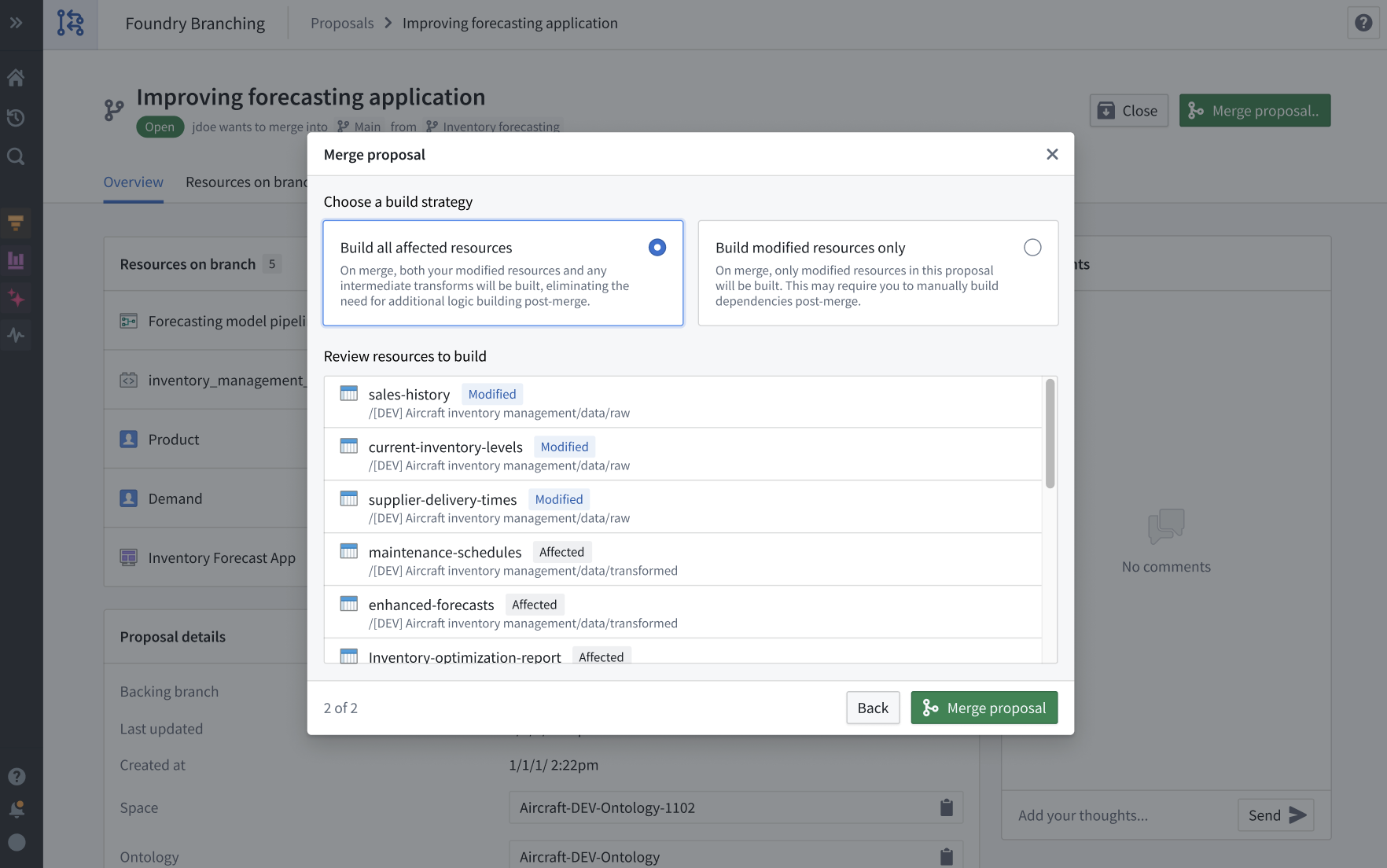The width and height of the screenshot is (1387, 868).
Task: Switch to the Overview tab
Action: [134, 182]
